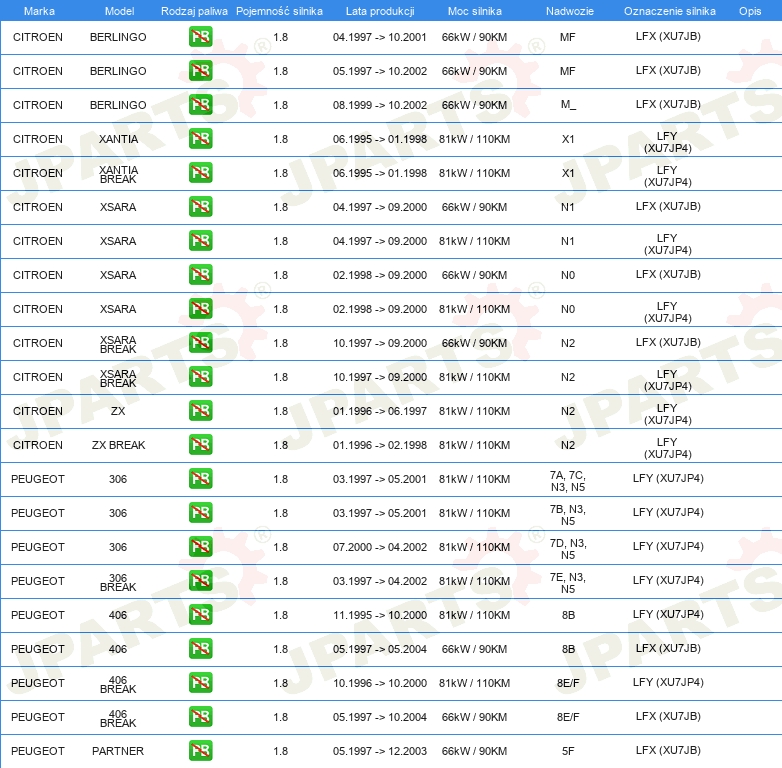Click Moc silnika column header
The width and height of the screenshot is (782, 768).
click(475, 11)
